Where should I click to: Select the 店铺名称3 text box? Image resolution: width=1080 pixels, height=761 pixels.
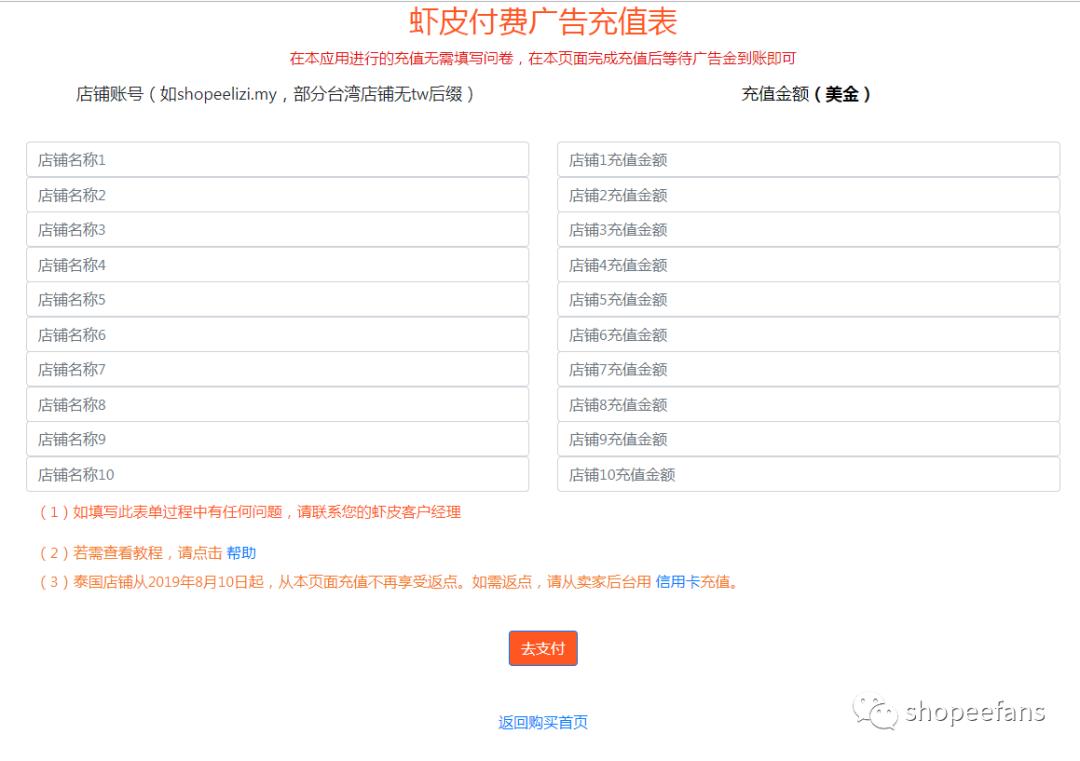[x=278, y=229]
